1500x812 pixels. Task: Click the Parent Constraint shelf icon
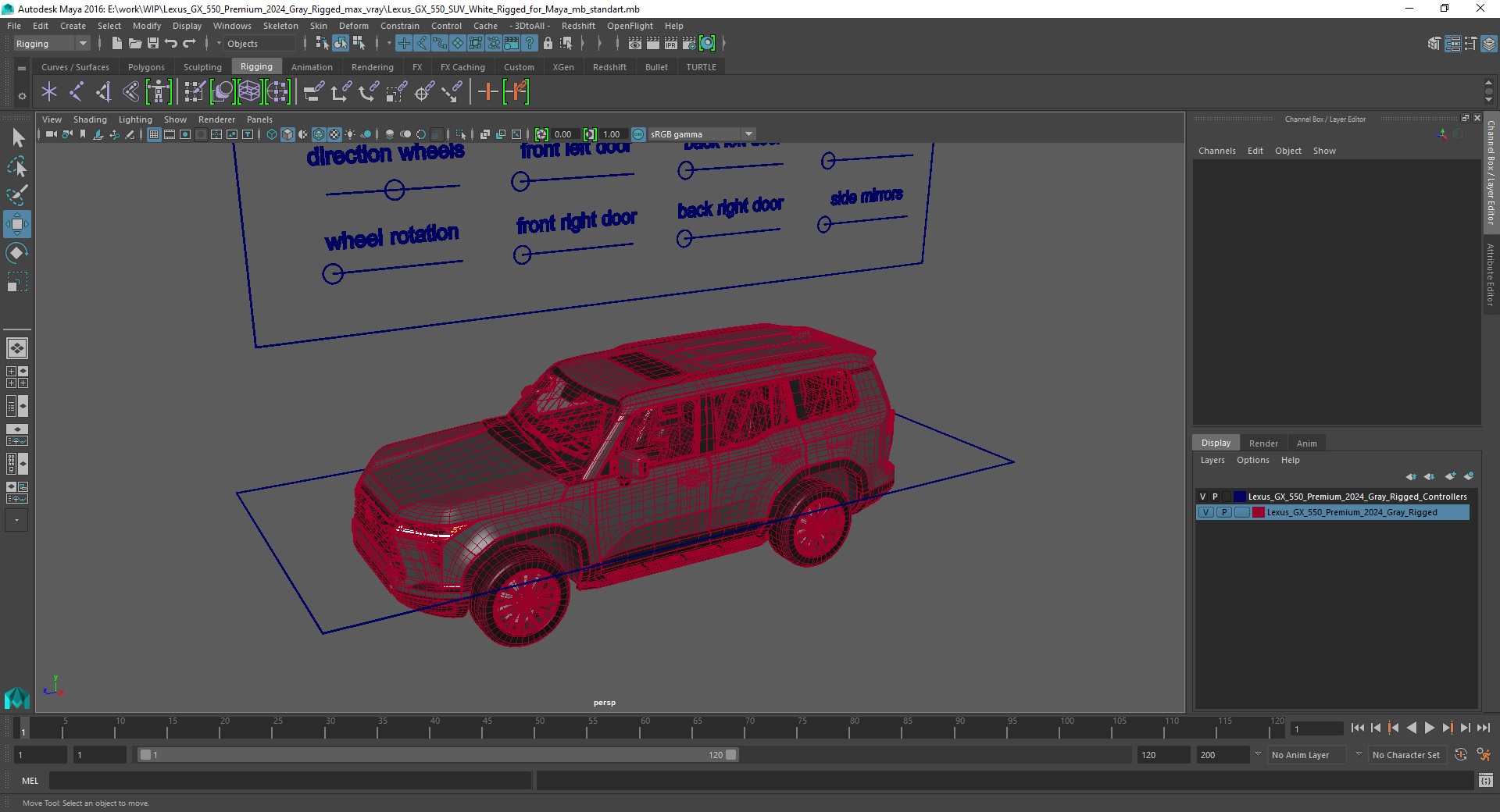point(313,92)
